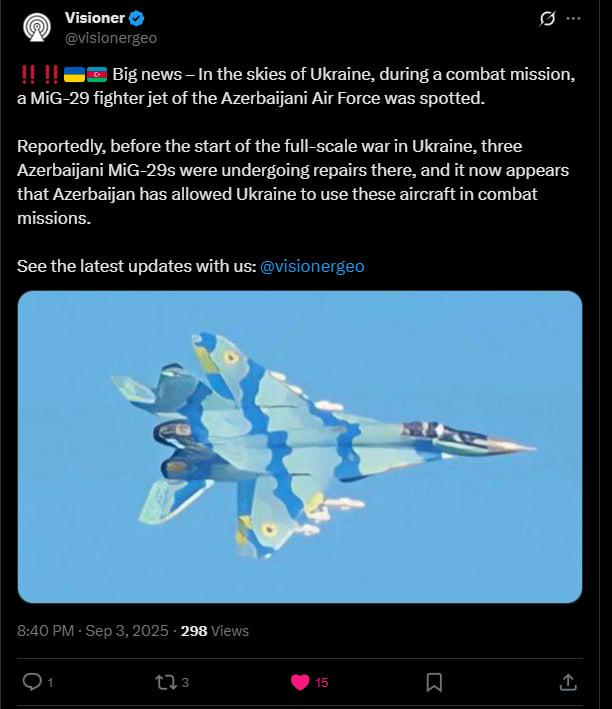
Task: Click the blue verified badge next to Visioner
Action: (137, 18)
